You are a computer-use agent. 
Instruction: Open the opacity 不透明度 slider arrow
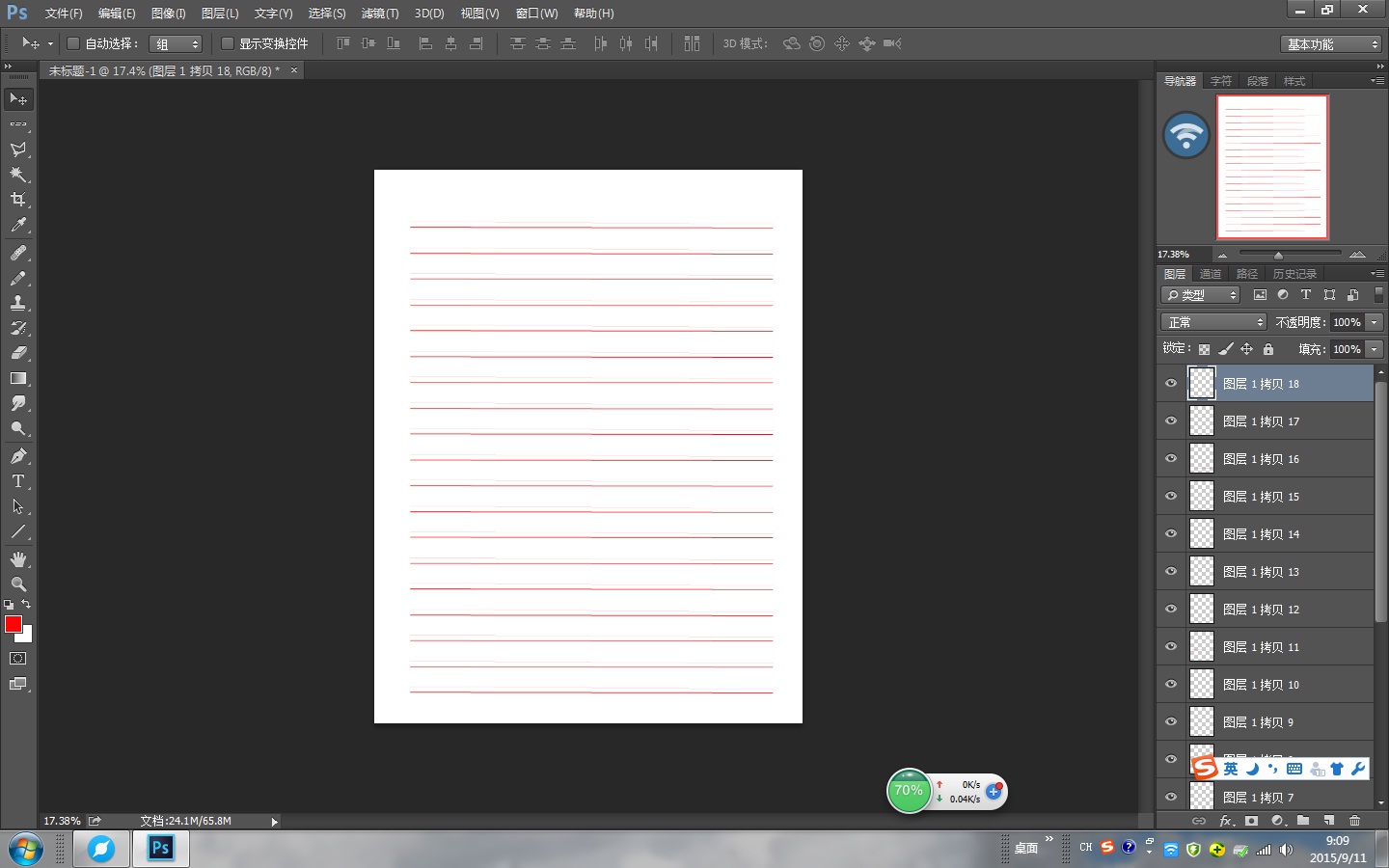pyautogui.click(x=1375, y=322)
